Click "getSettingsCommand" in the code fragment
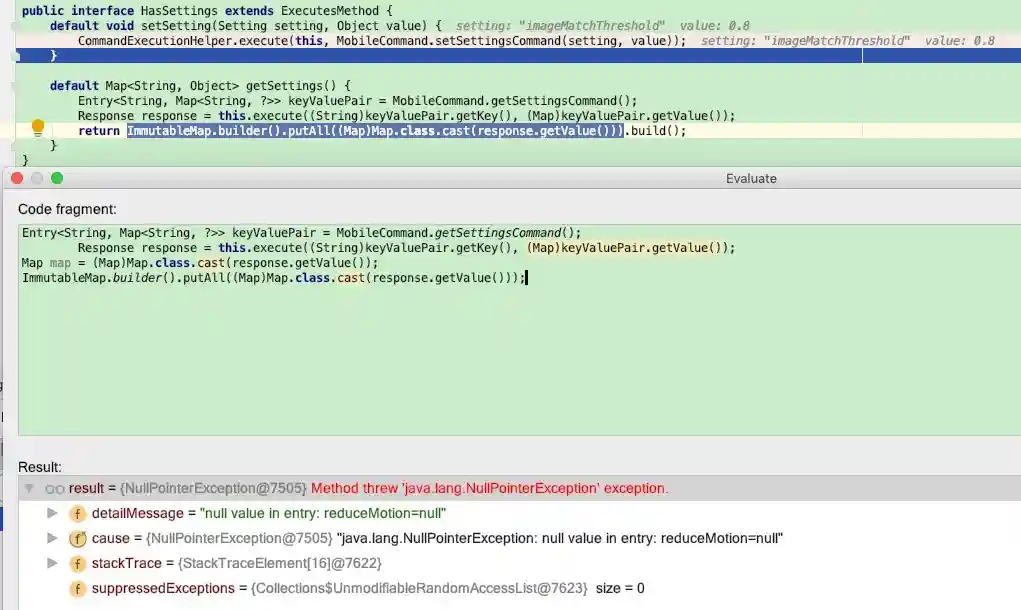The image size is (1021, 610). (497, 233)
